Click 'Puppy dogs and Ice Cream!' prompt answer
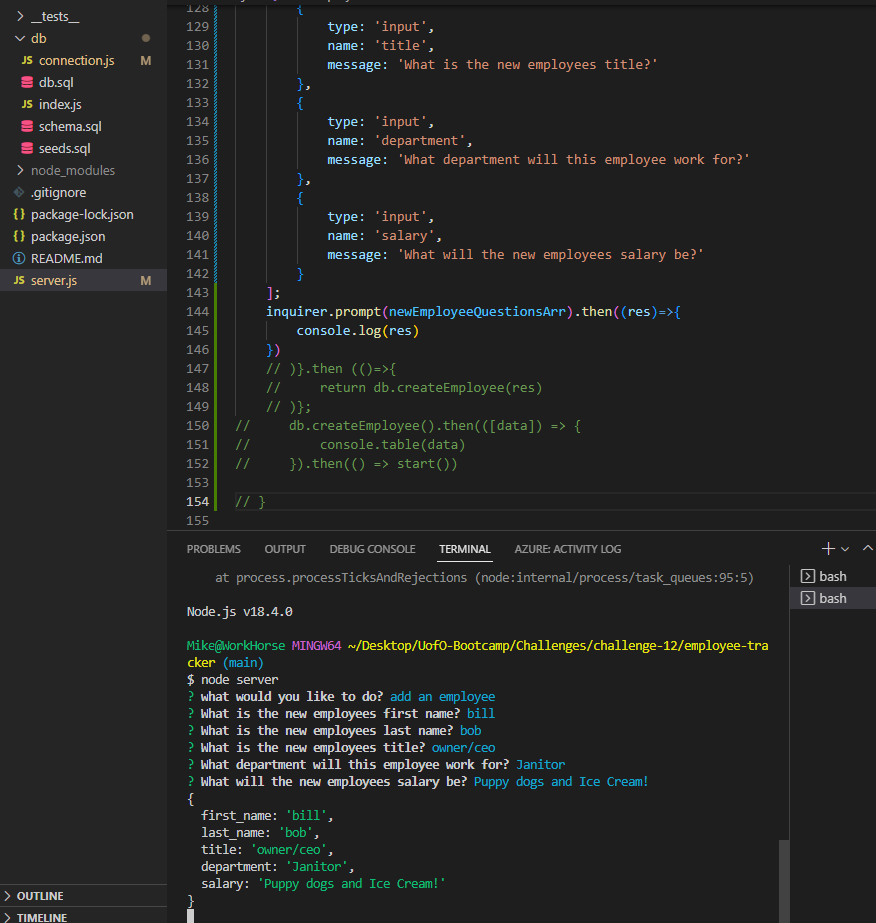 (560, 782)
